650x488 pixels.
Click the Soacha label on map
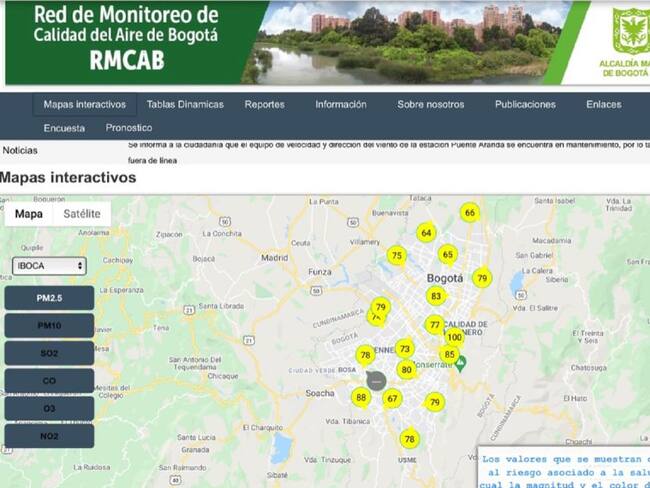point(320,393)
